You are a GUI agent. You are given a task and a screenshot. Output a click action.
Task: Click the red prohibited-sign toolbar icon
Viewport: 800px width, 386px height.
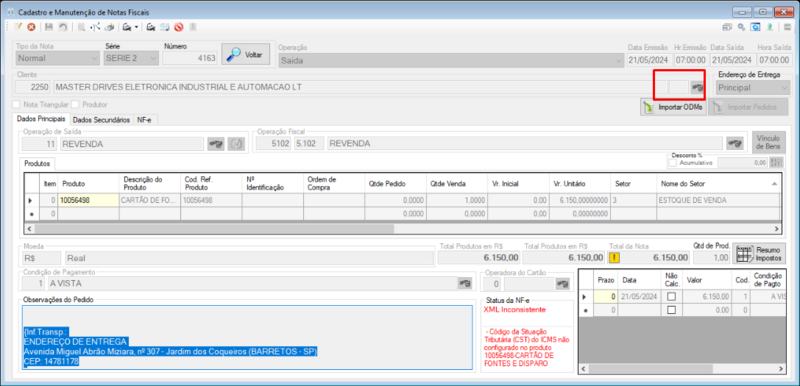click(x=179, y=27)
